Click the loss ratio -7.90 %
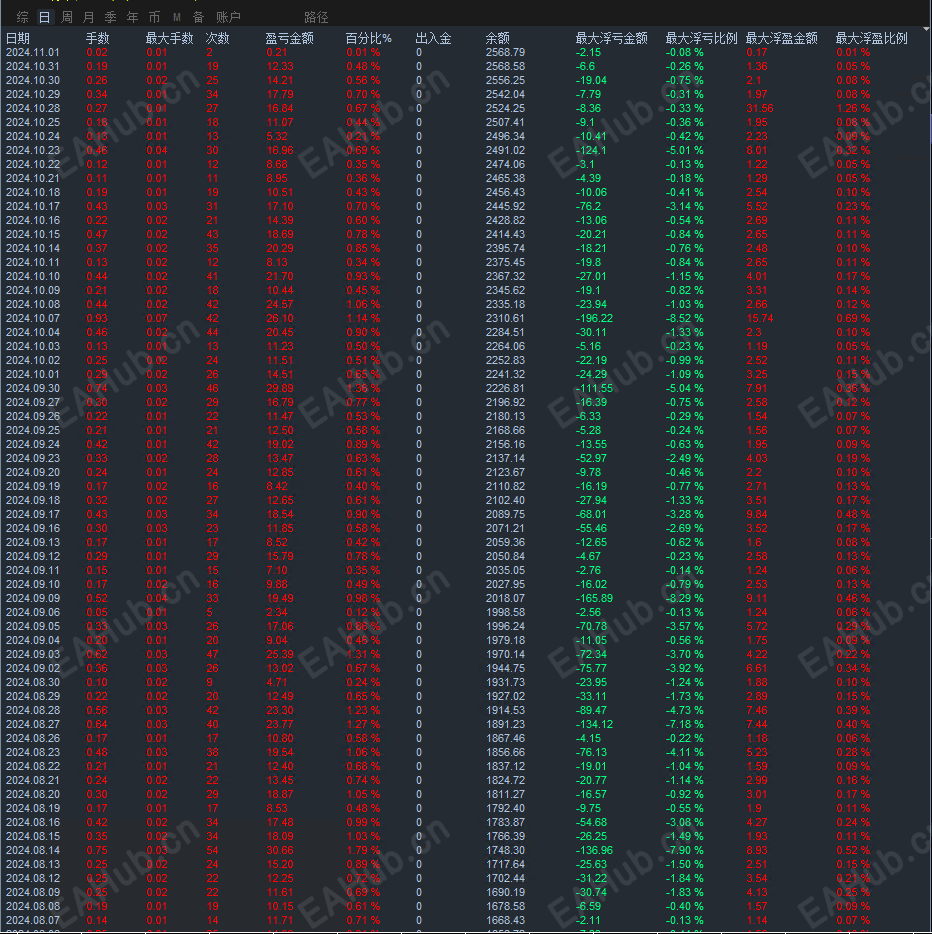The width and height of the screenshot is (932, 934). click(x=684, y=851)
